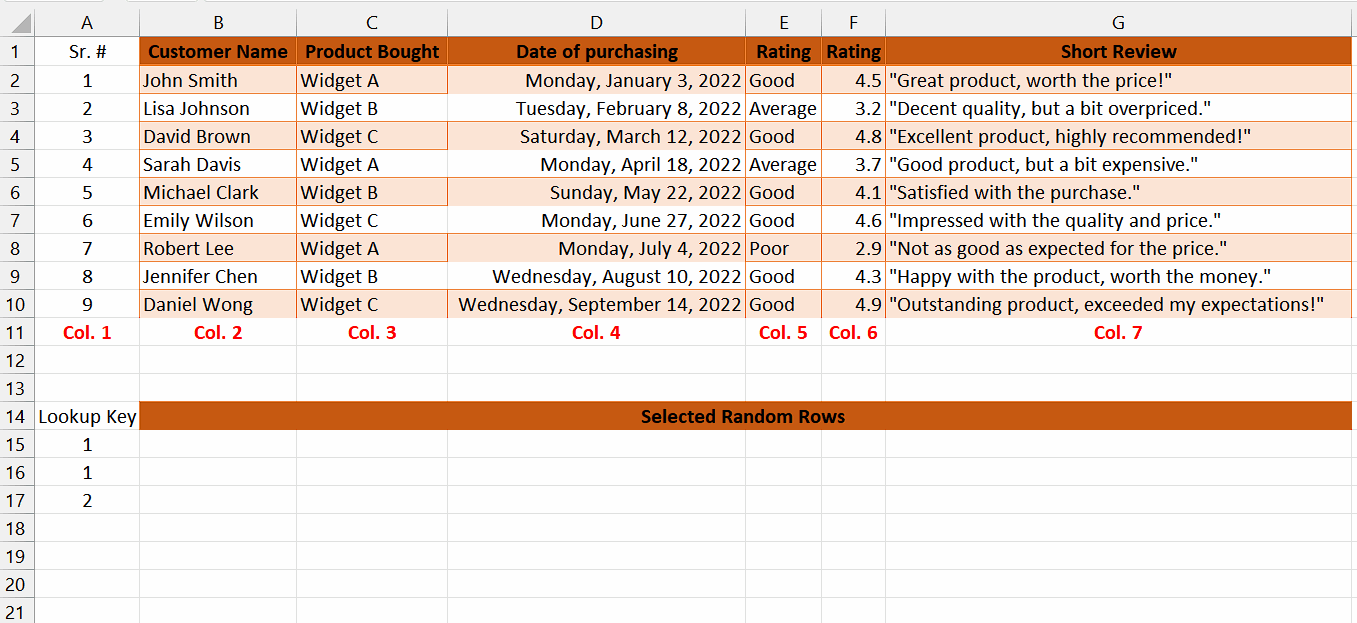This screenshot has width=1357, height=623.
Task: Click the Select All triangle corner button
Action: (17, 22)
